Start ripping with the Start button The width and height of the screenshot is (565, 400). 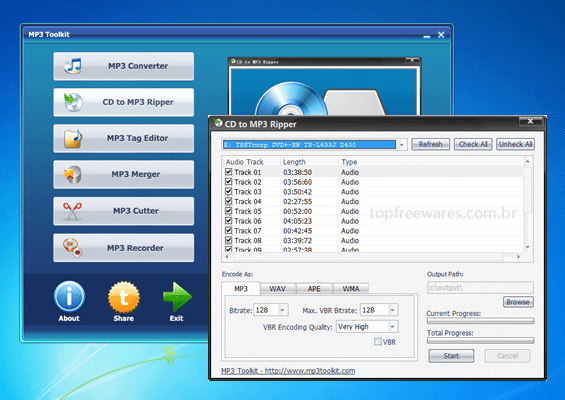[451, 356]
